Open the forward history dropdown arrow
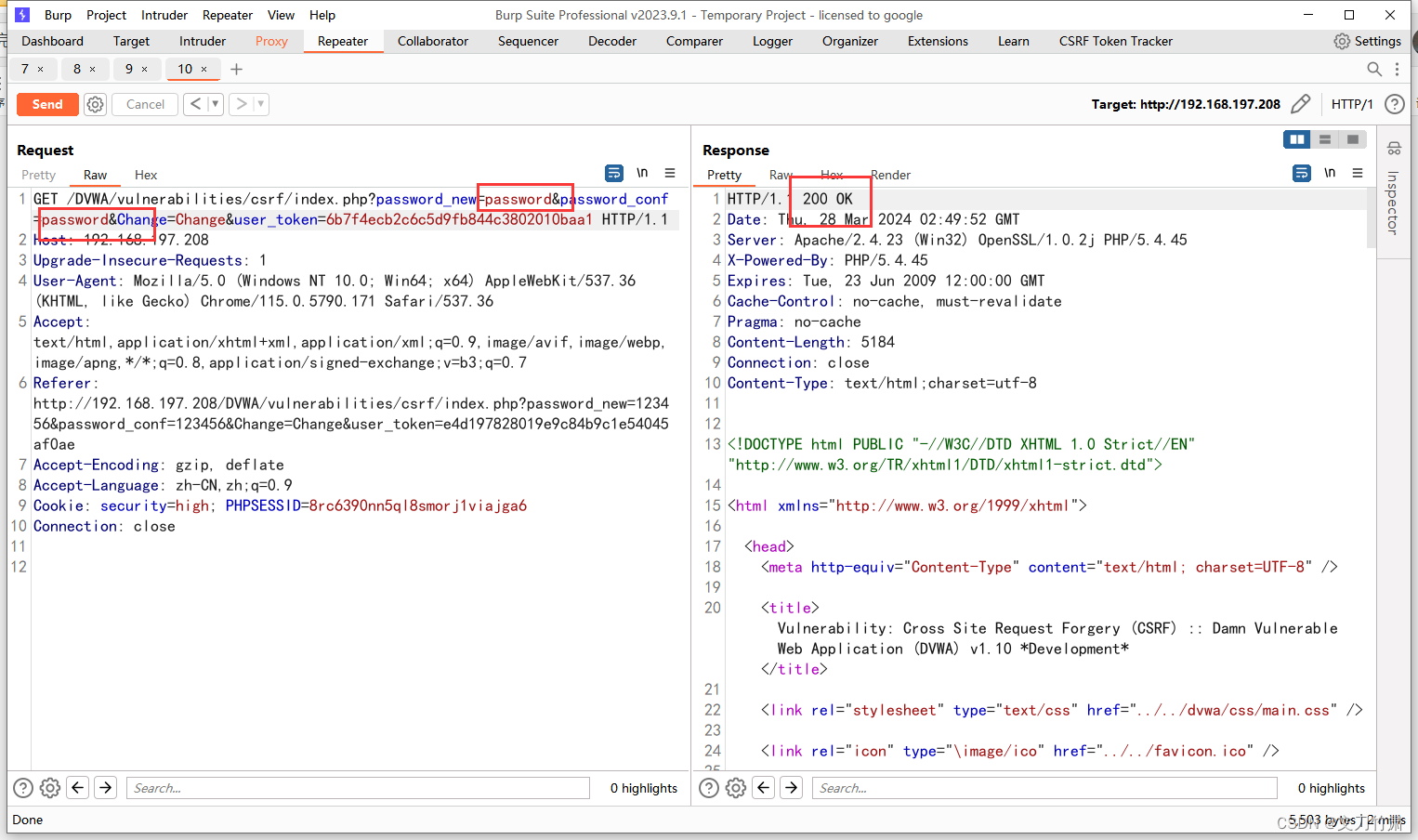The image size is (1418, 840). coord(261,104)
